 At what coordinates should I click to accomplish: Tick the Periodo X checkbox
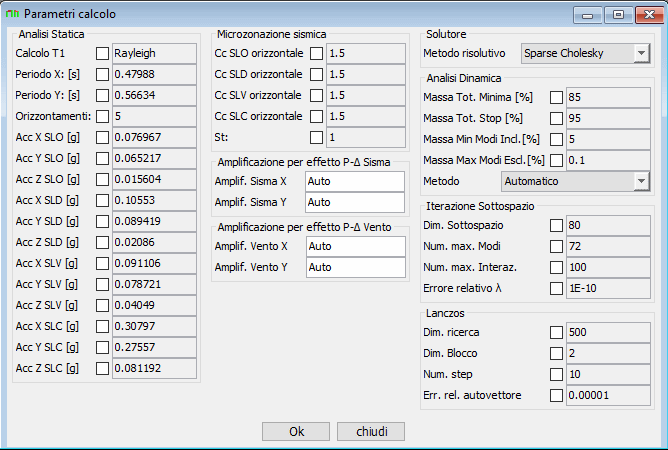coord(102,74)
